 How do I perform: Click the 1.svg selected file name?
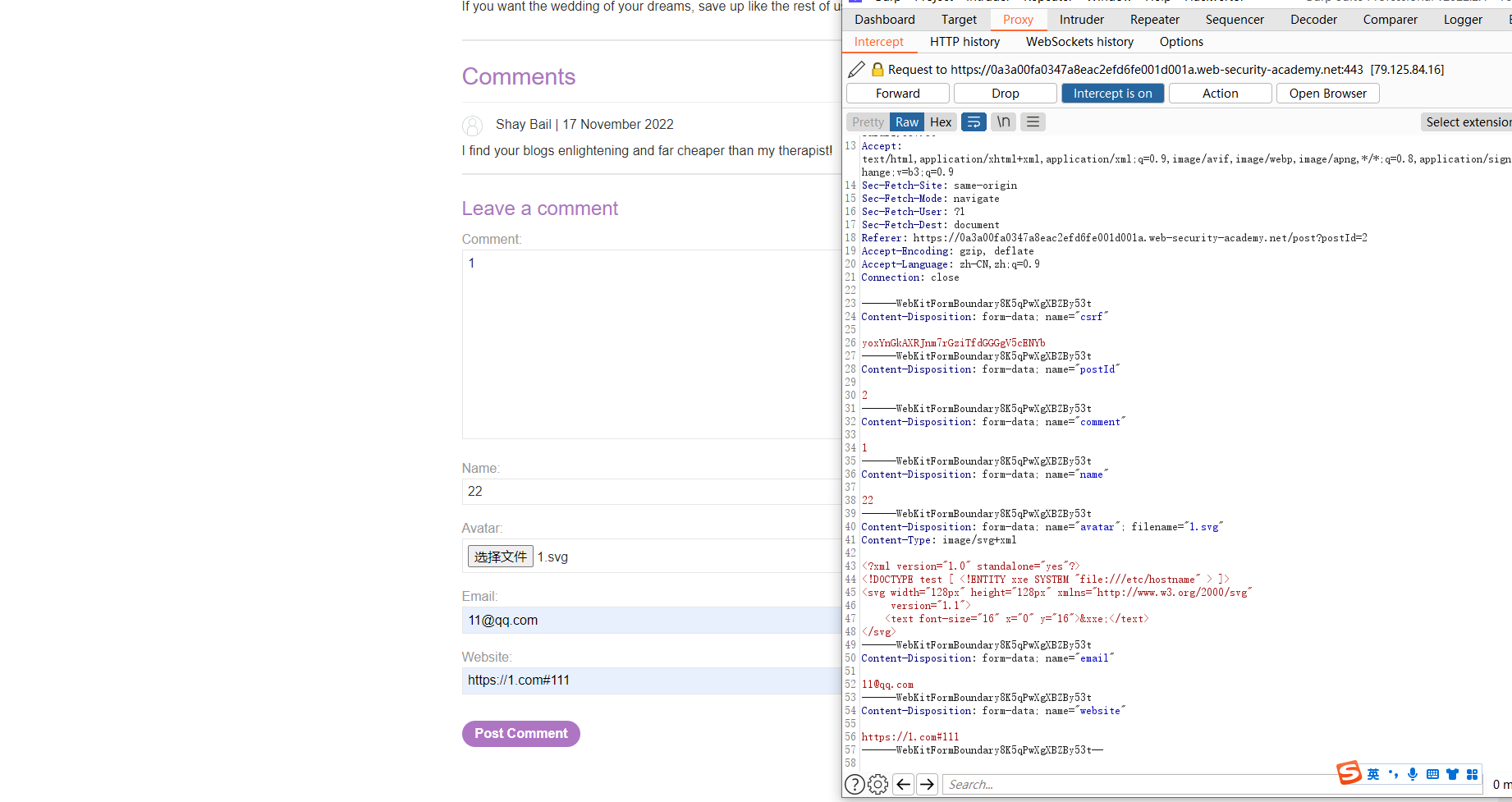coord(552,557)
